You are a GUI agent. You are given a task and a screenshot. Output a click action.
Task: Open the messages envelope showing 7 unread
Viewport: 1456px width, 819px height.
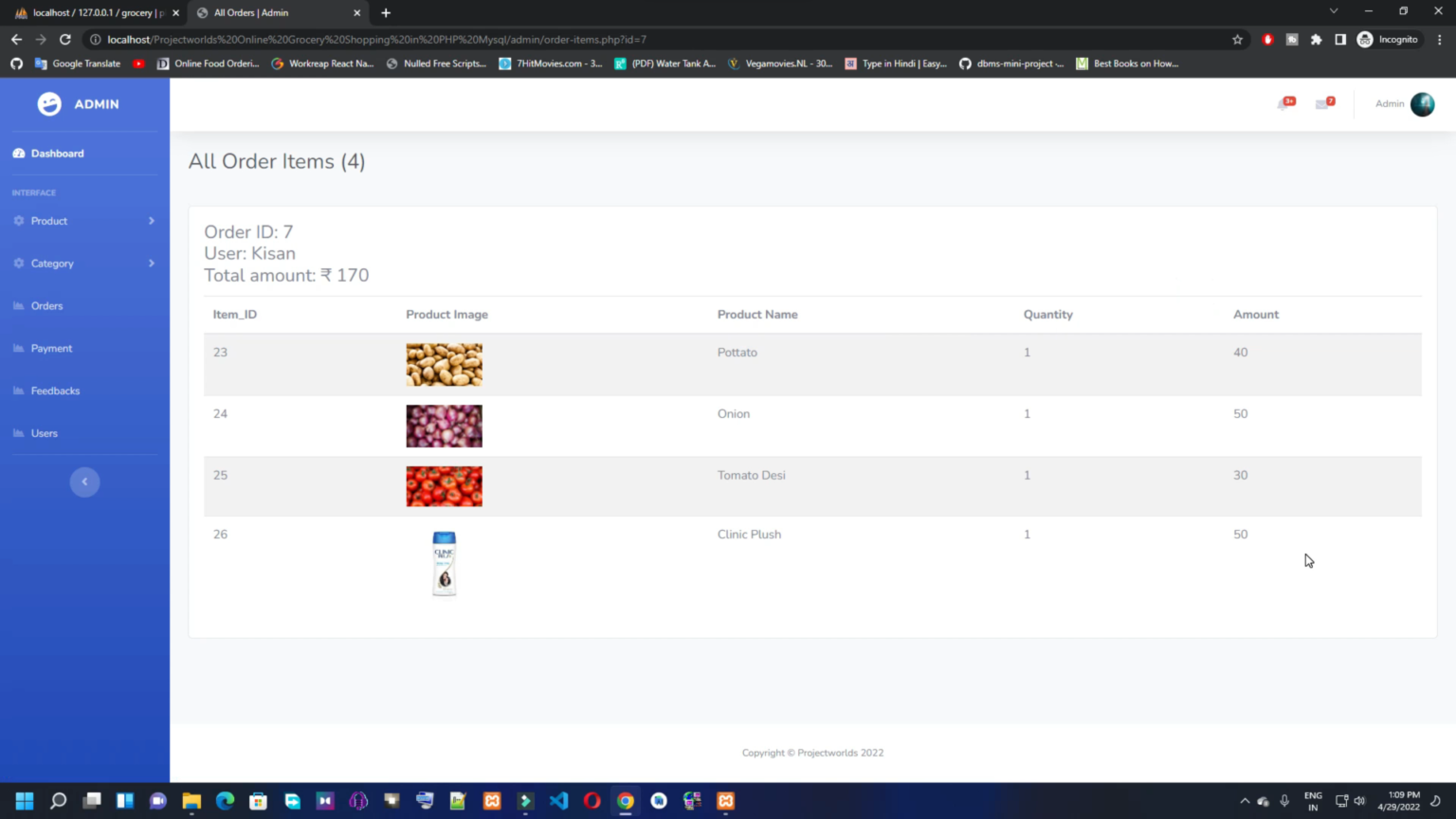pos(1324,104)
